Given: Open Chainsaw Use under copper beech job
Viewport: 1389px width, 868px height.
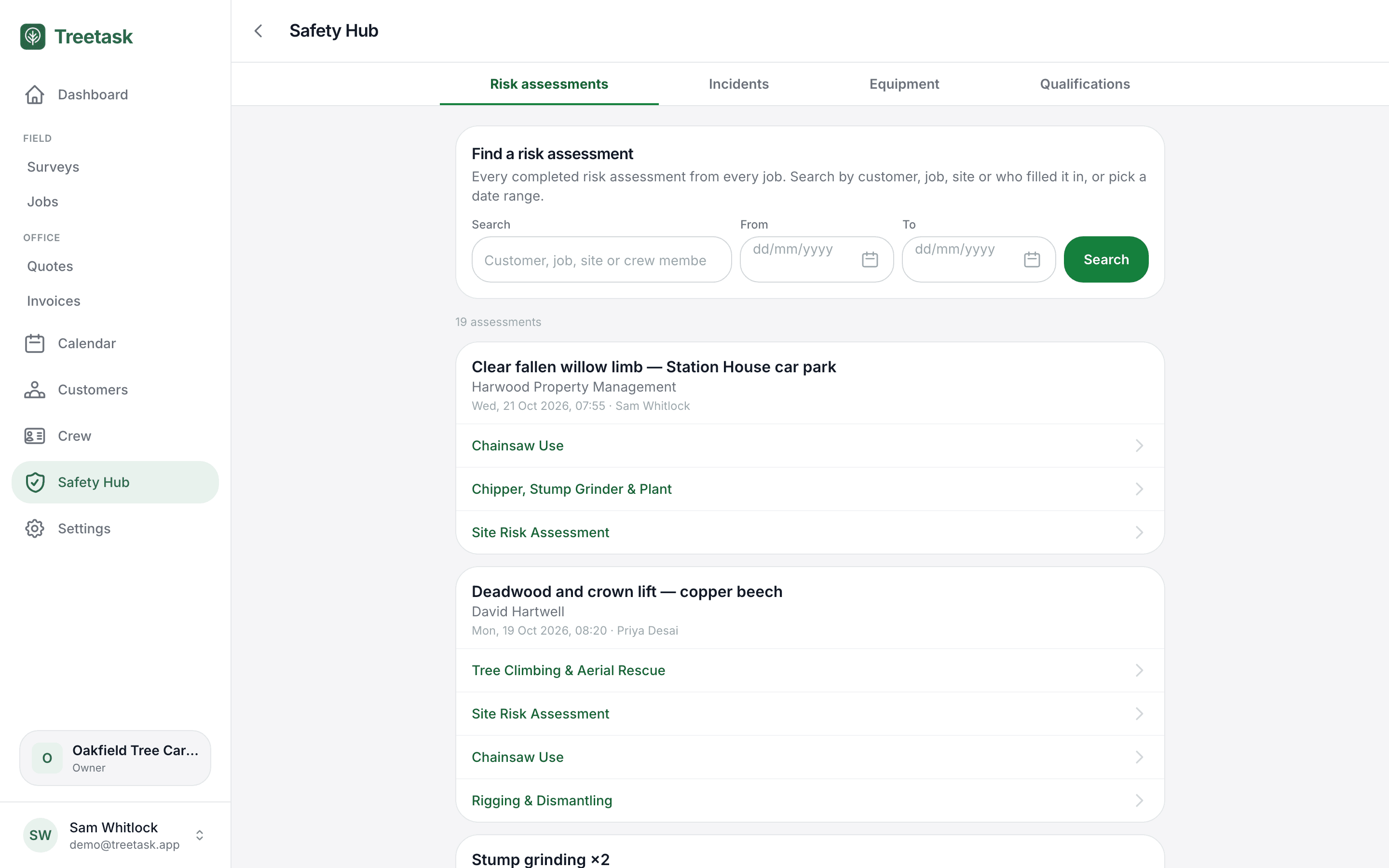Looking at the screenshot, I should [810, 757].
